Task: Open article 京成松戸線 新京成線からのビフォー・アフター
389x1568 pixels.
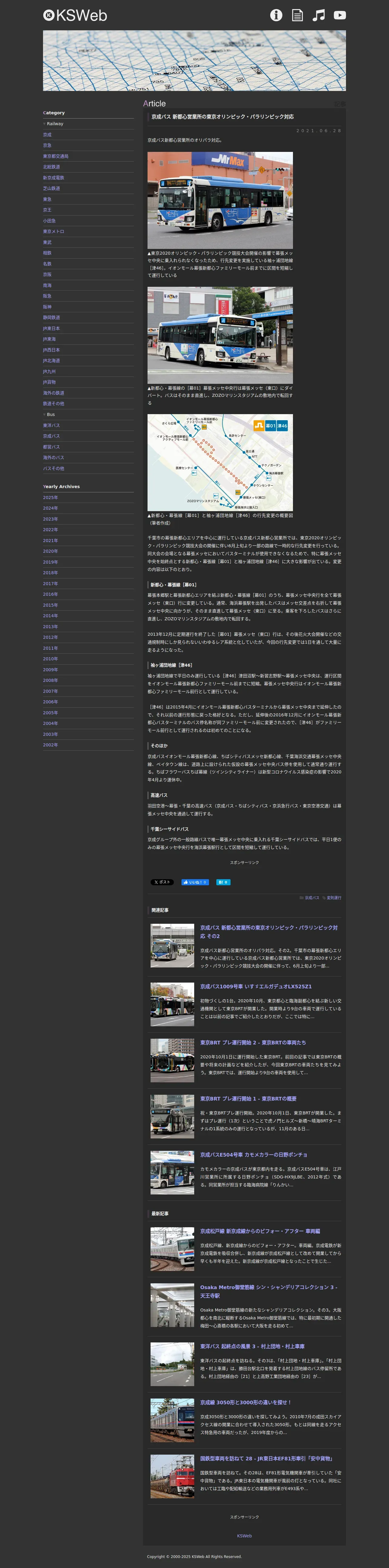Action: tap(260, 1231)
